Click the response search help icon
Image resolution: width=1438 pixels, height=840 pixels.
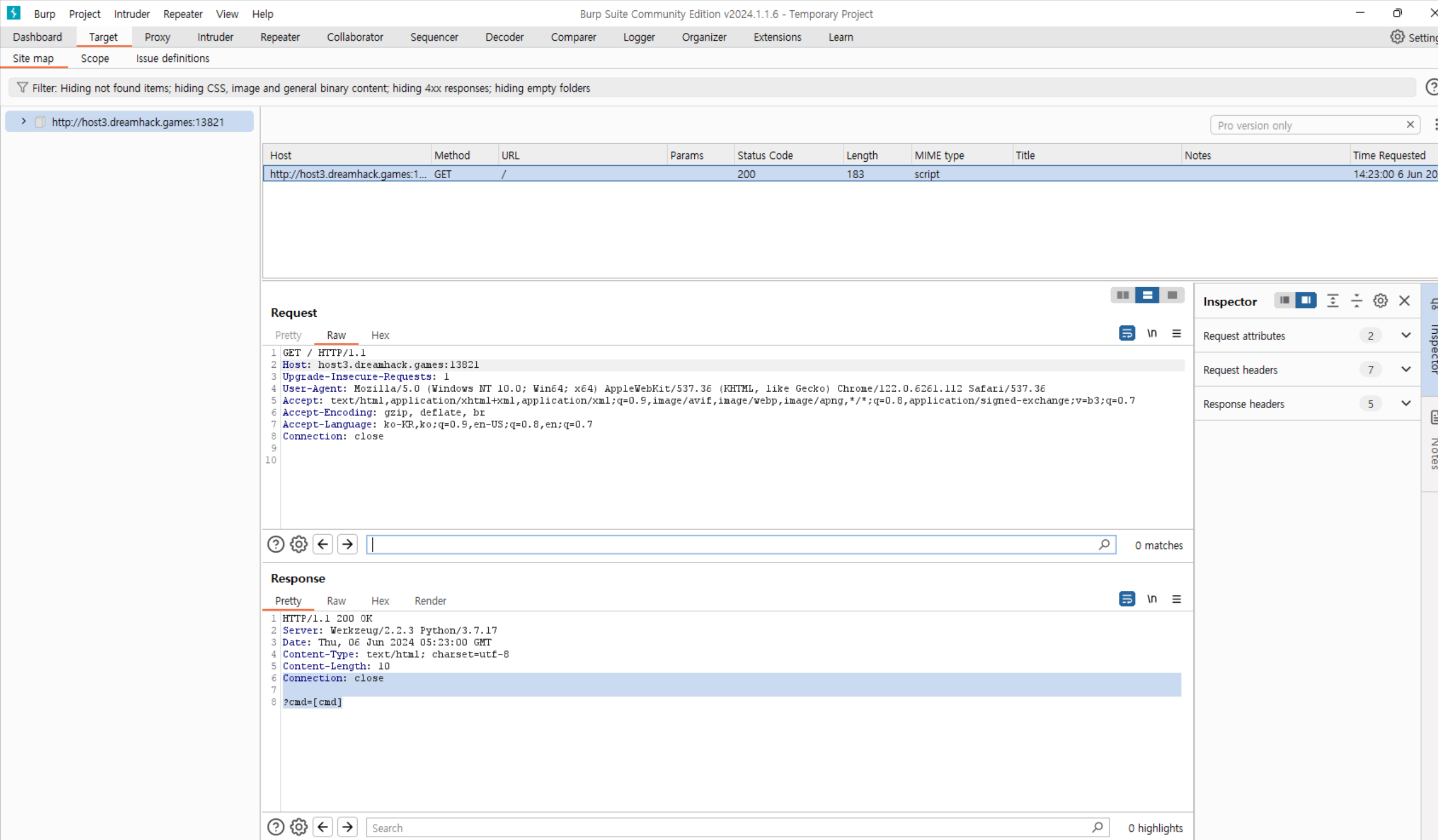[275, 827]
